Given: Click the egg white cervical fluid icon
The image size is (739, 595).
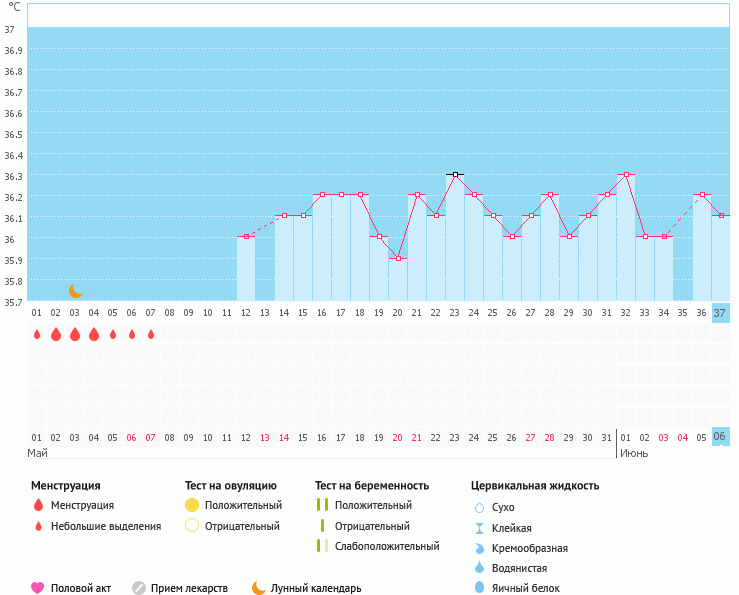Looking at the screenshot, I should [479, 588].
